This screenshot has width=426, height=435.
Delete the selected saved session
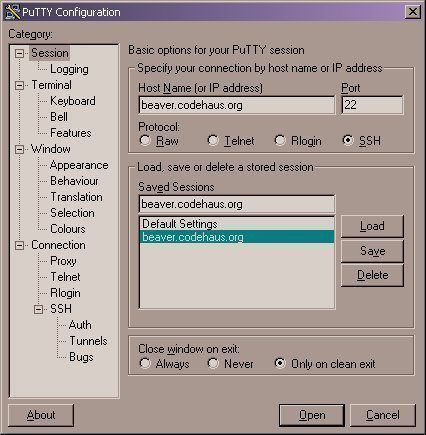pos(372,275)
